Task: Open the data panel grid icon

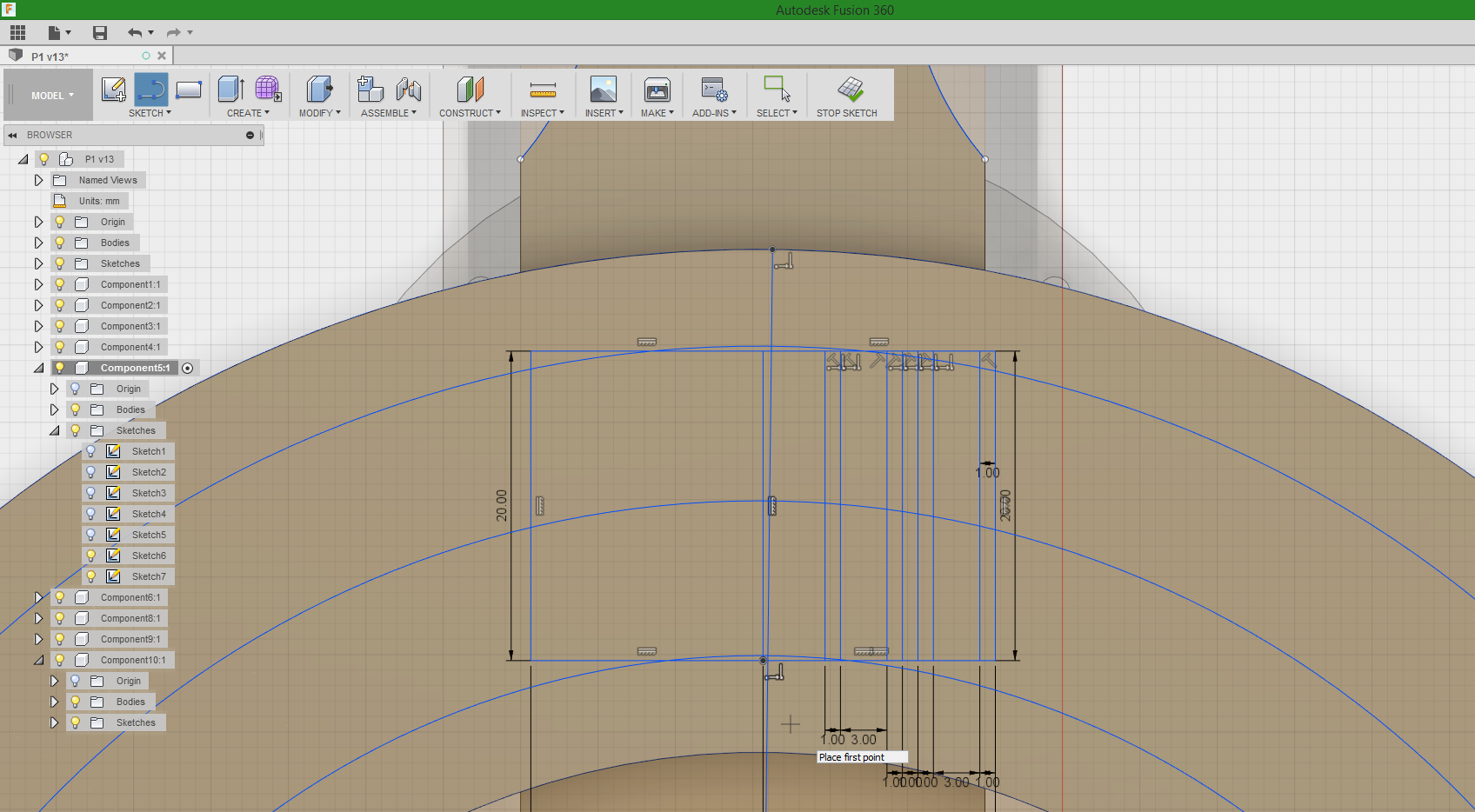Action: 17,33
